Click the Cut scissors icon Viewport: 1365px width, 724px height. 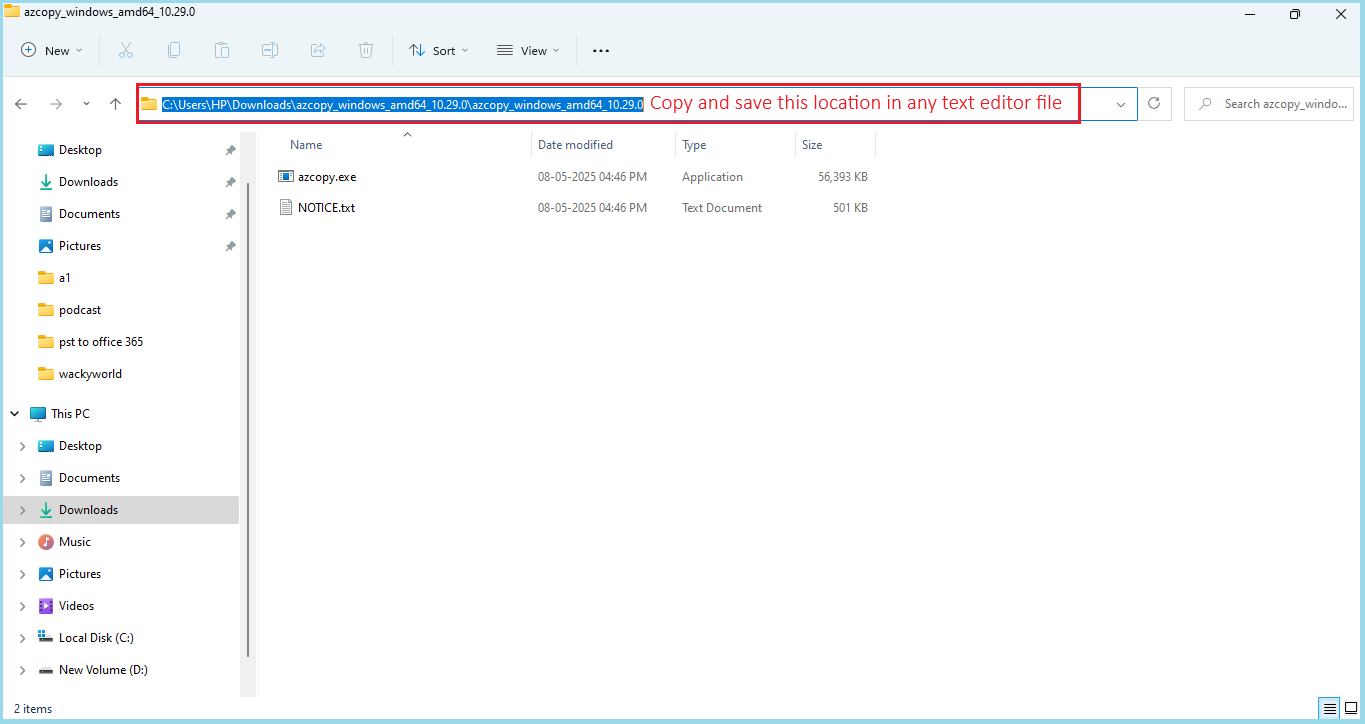point(126,50)
